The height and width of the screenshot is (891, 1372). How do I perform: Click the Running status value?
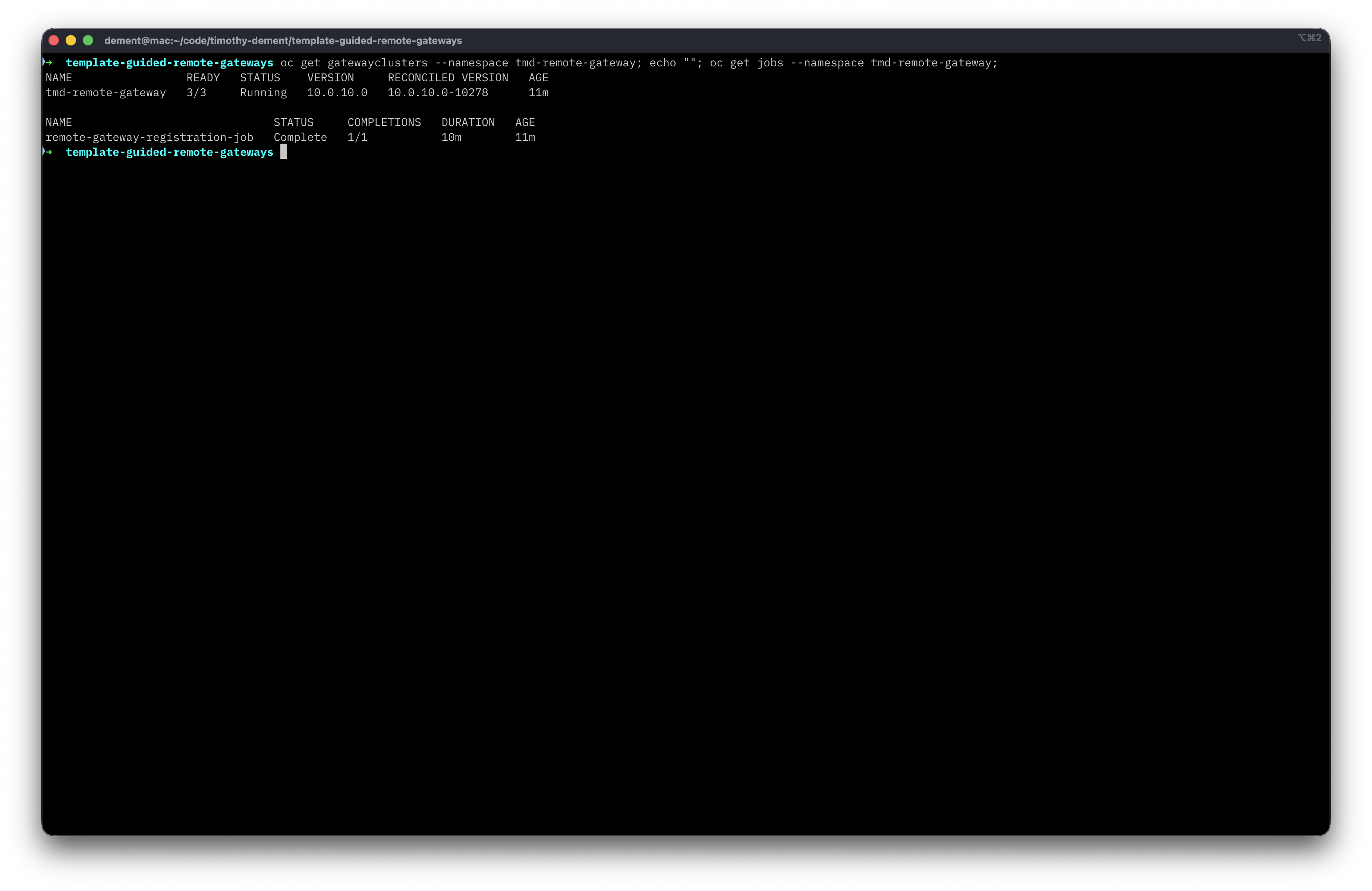coord(263,92)
